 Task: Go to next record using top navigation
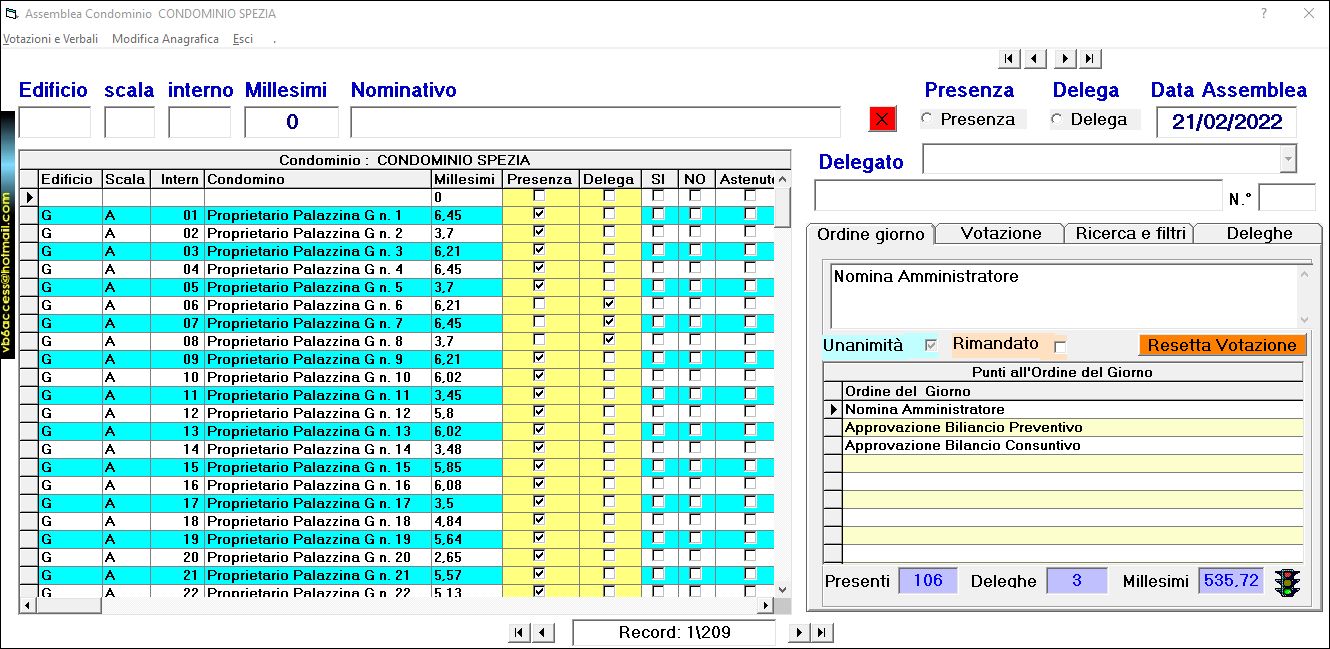pyautogui.click(x=1066, y=59)
